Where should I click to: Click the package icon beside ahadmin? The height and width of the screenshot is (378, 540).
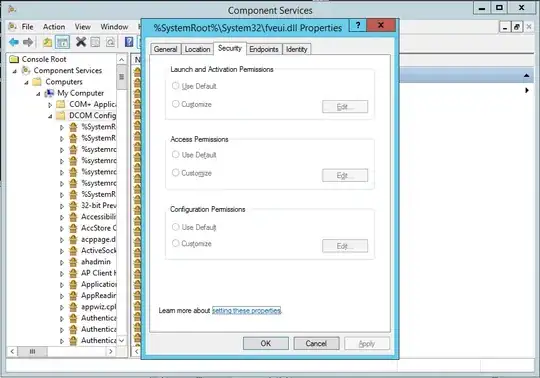click(73, 262)
